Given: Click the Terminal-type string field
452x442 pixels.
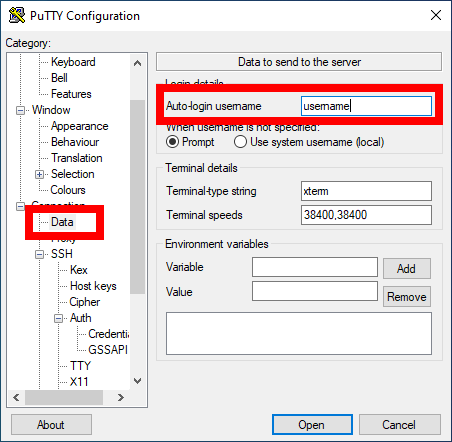Looking at the screenshot, I should 366,191.
